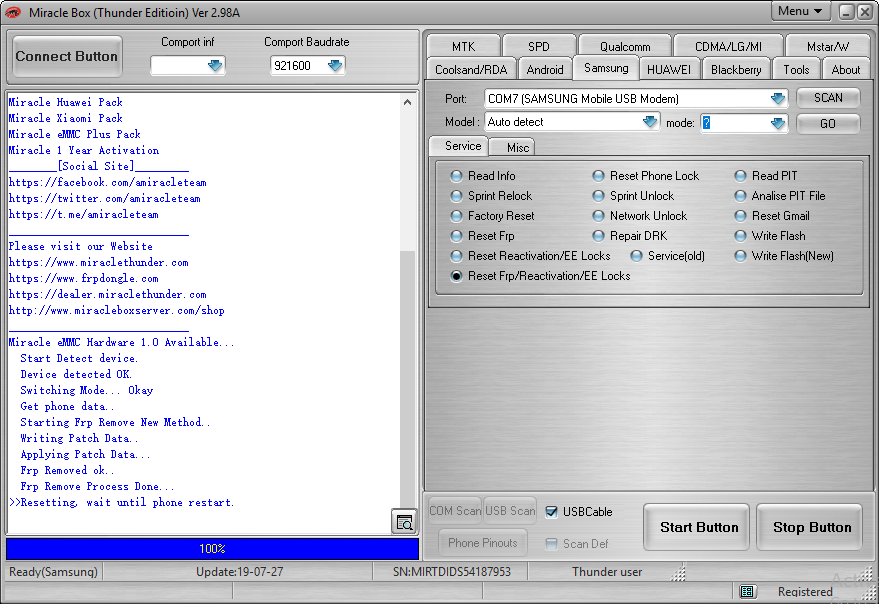Switch to the Blackberry tab
The width and height of the screenshot is (879, 604).
coord(736,70)
